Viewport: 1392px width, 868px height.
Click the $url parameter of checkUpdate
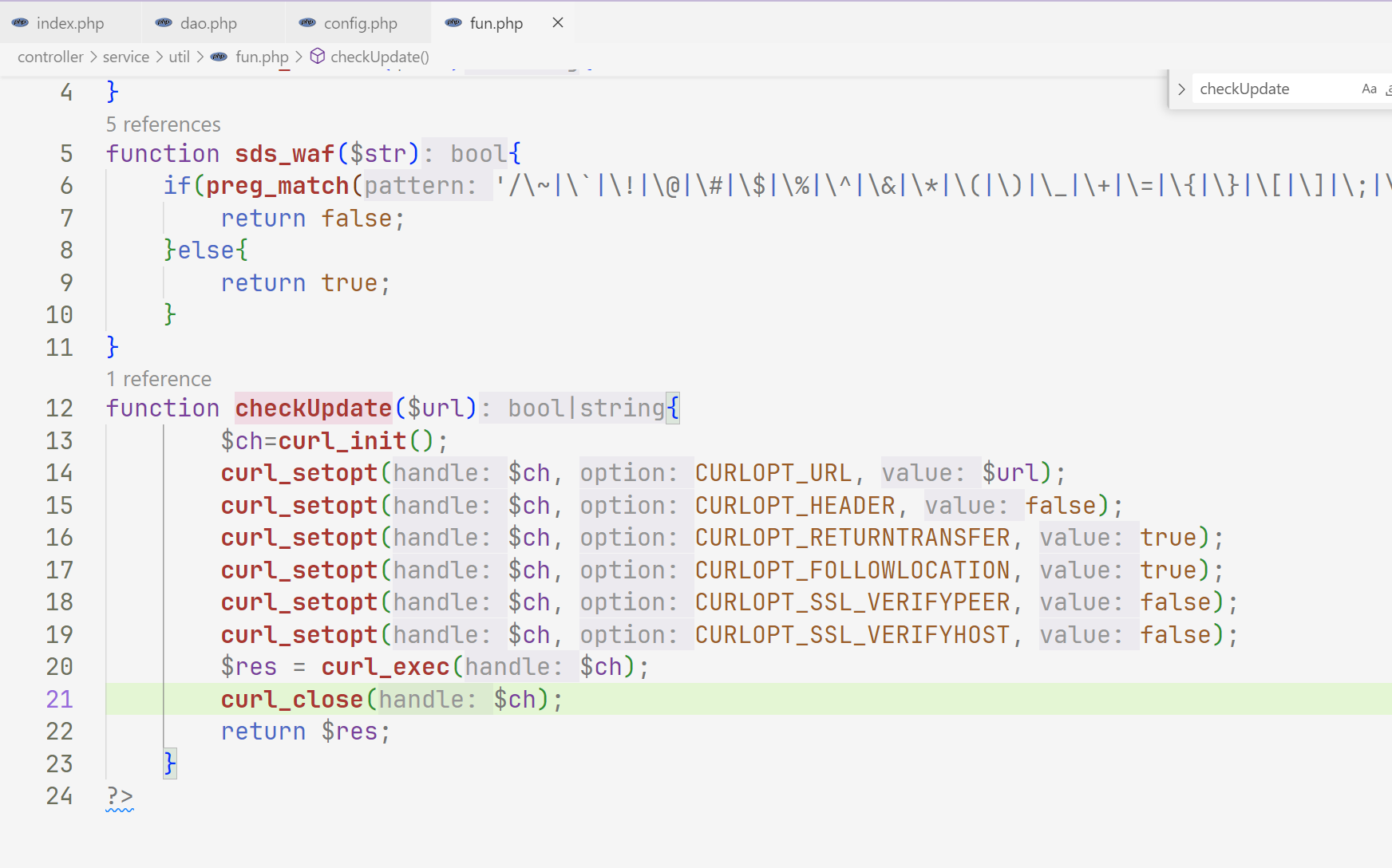[x=436, y=408]
